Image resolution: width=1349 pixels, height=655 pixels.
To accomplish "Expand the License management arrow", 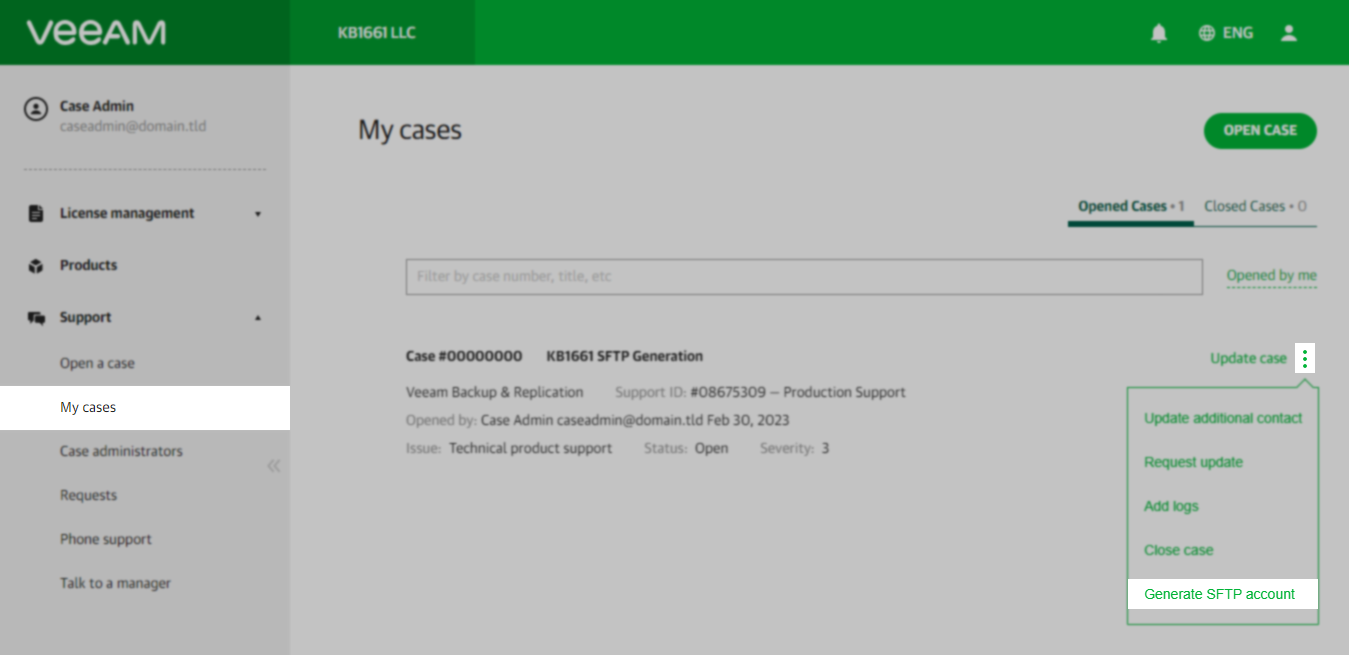I will coord(258,214).
